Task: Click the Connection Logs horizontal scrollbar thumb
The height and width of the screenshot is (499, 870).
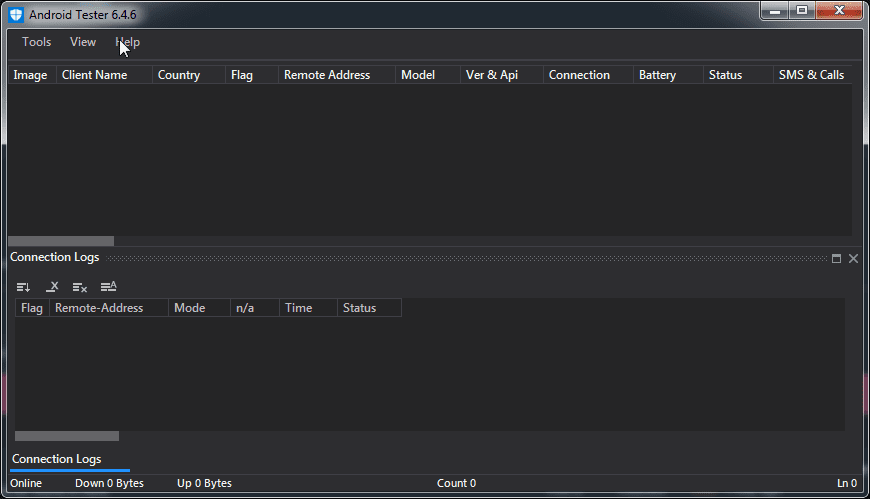Action: [67, 436]
